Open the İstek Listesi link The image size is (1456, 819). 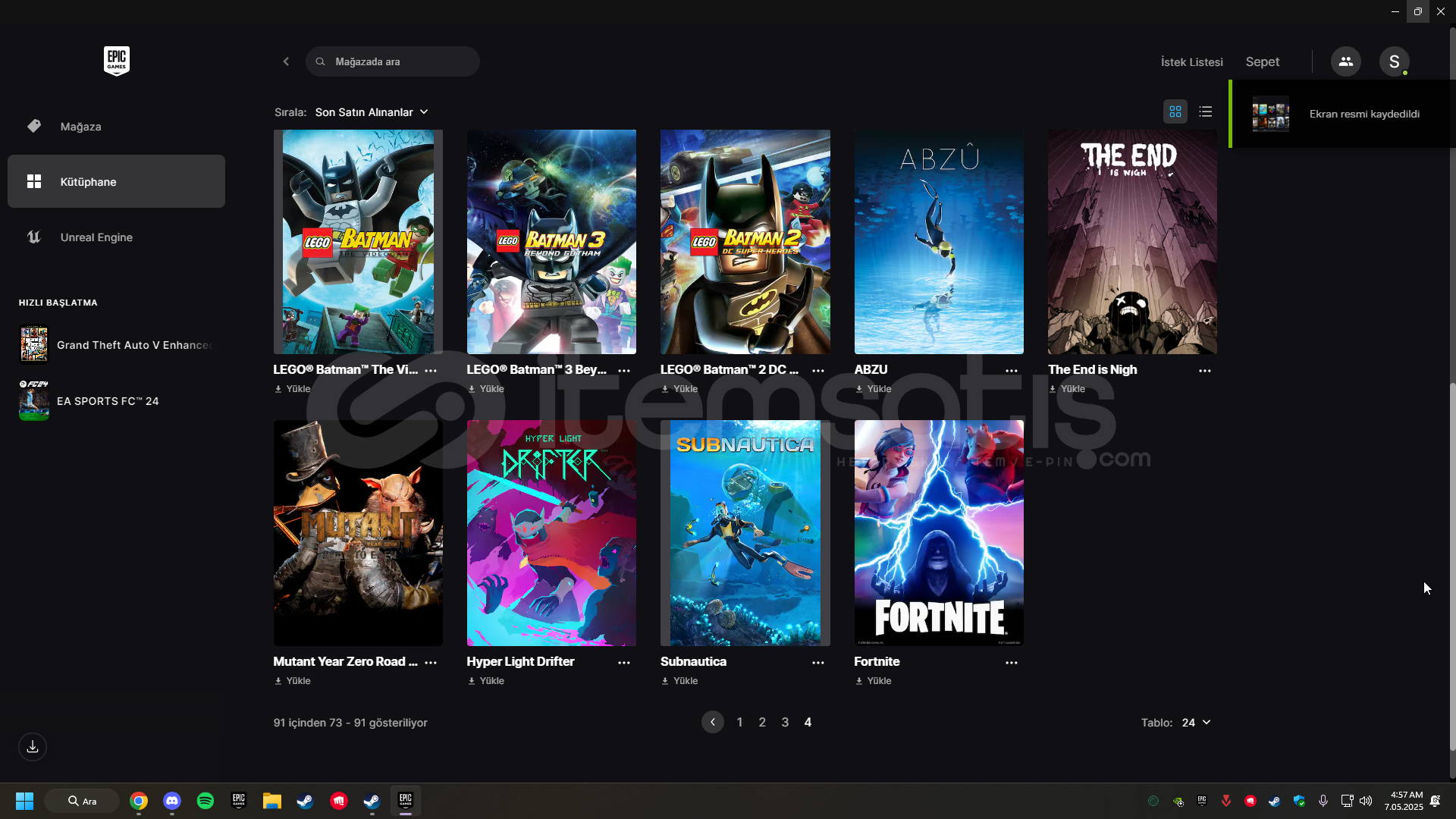click(1191, 62)
